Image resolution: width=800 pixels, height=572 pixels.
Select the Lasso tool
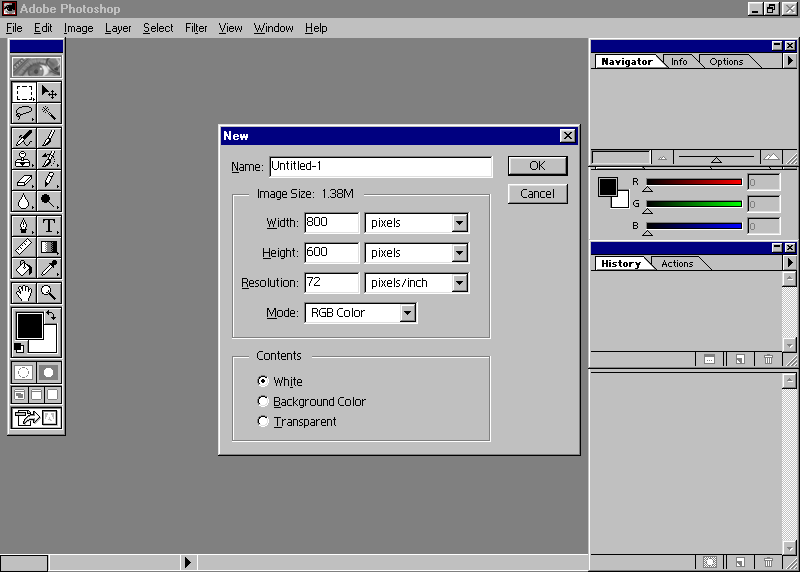tap(24, 113)
